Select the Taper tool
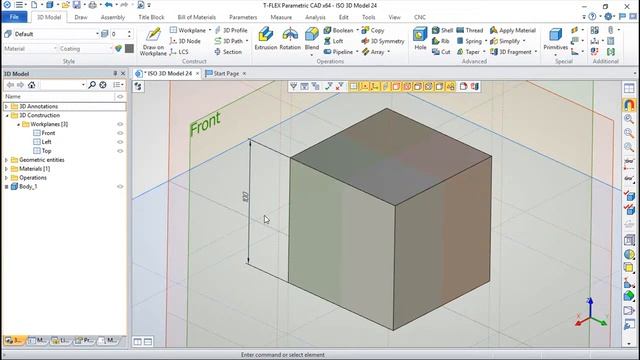The height and width of the screenshot is (360, 640). pos(468,52)
